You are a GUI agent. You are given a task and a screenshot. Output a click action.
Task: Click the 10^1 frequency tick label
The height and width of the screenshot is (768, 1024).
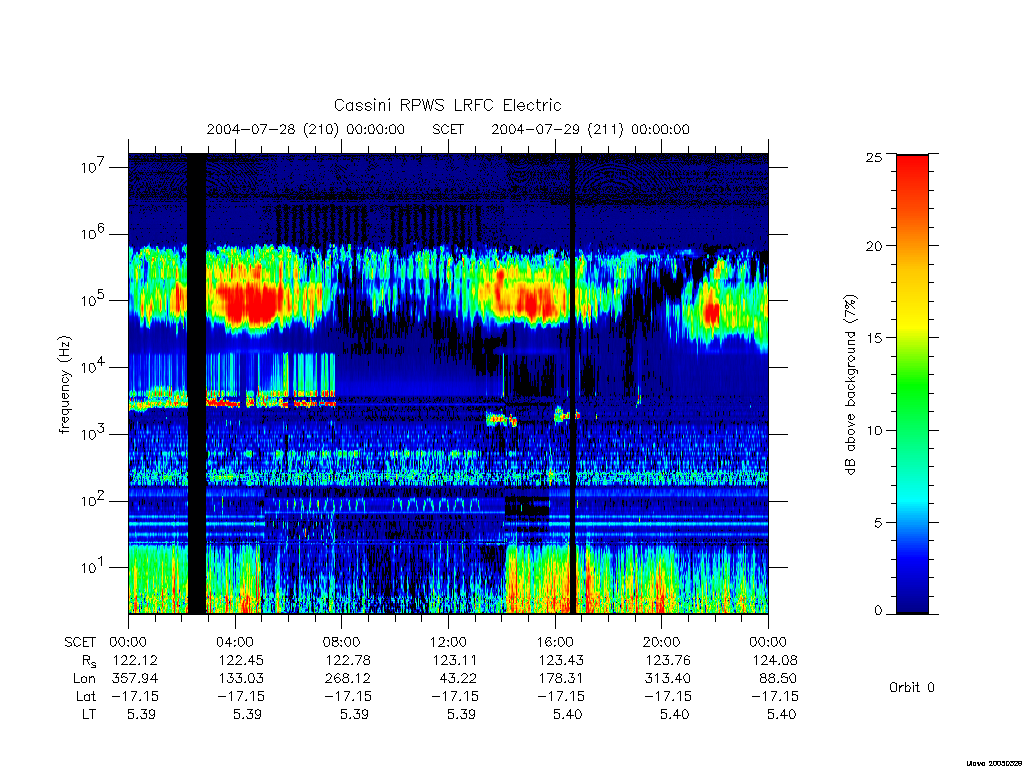tap(94, 567)
